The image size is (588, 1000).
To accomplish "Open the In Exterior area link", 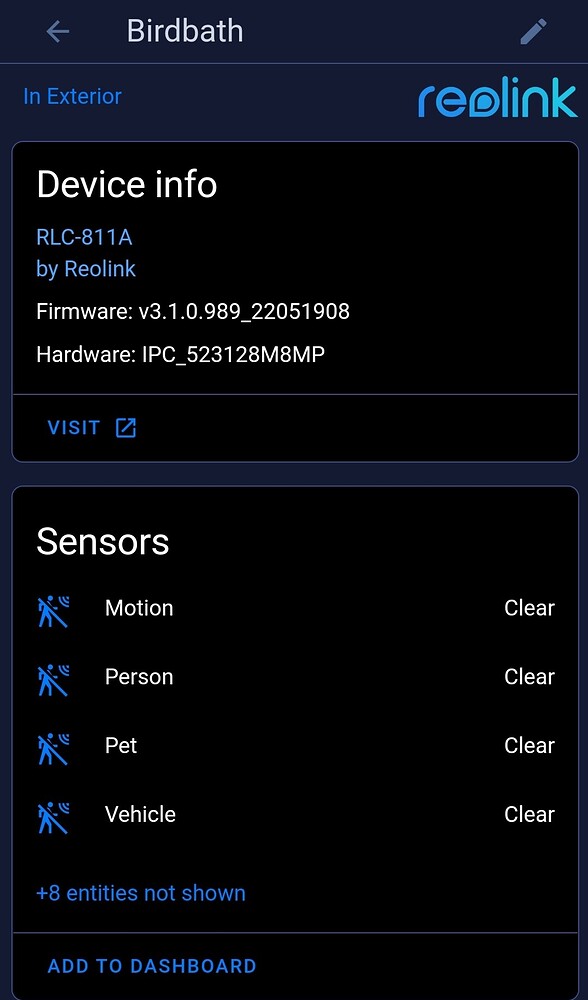I will [72, 96].
